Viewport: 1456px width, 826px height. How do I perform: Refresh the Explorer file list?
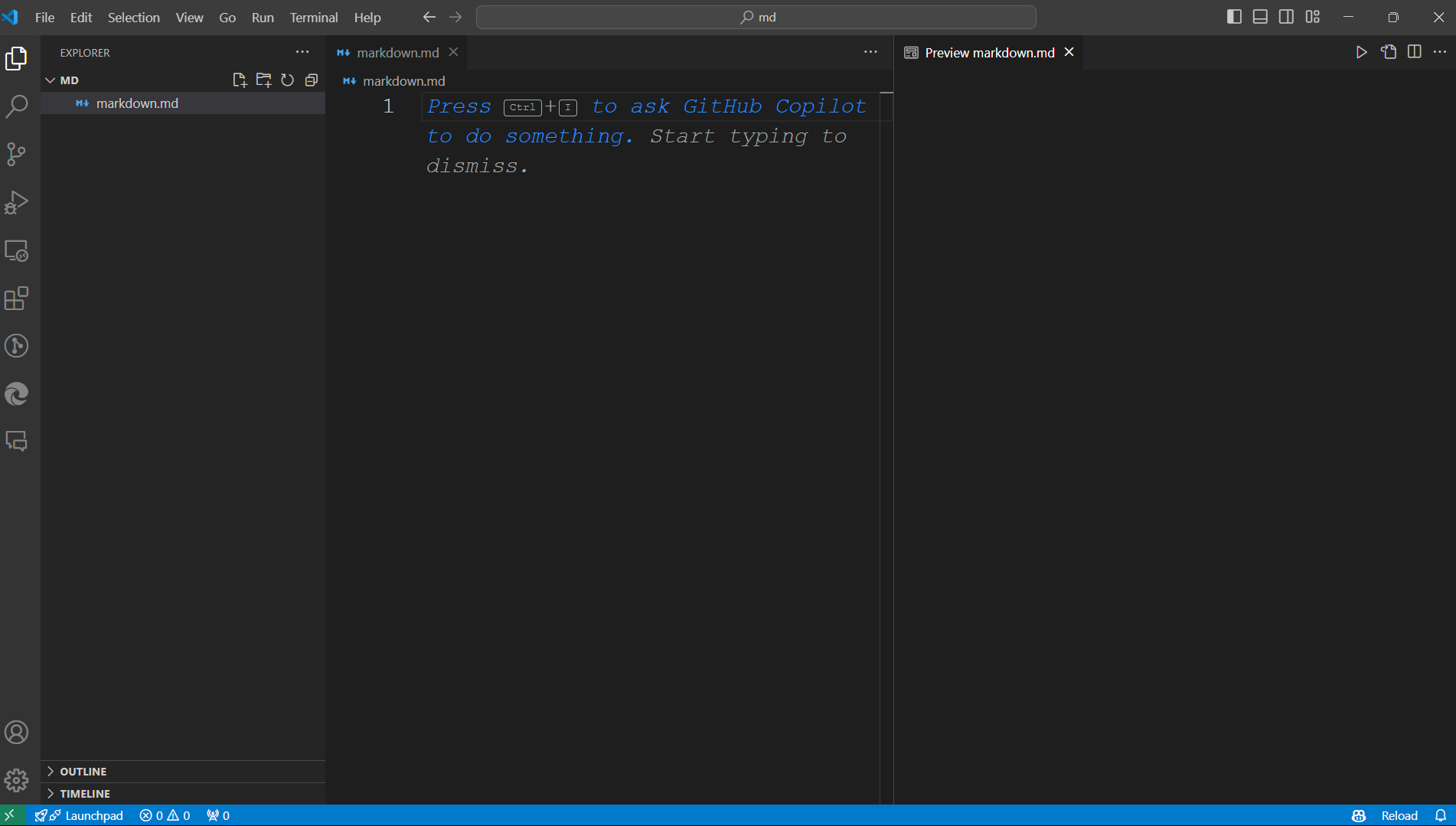(287, 80)
